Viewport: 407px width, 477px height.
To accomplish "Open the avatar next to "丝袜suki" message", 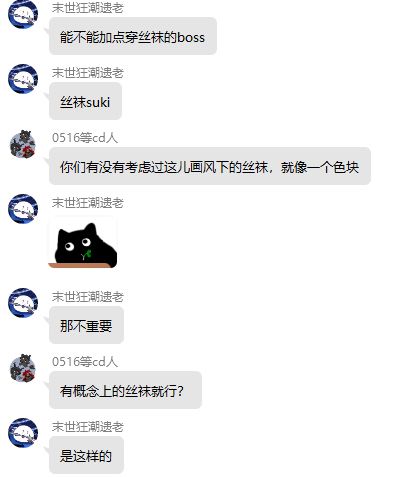I will click(x=23, y=79).
